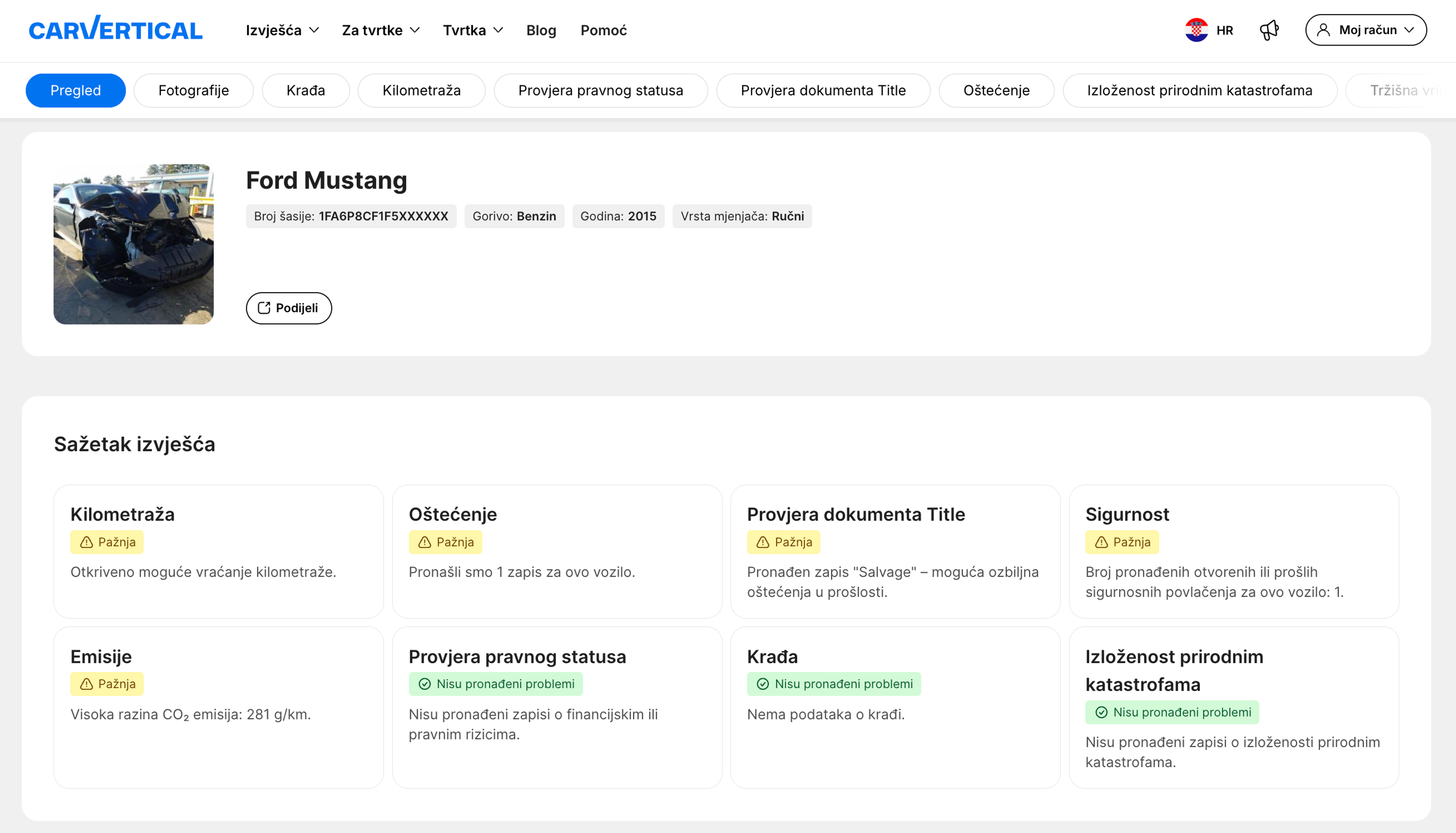
Task: Open the announcements megaphone icon
Action: click(x=1269, y=30)
